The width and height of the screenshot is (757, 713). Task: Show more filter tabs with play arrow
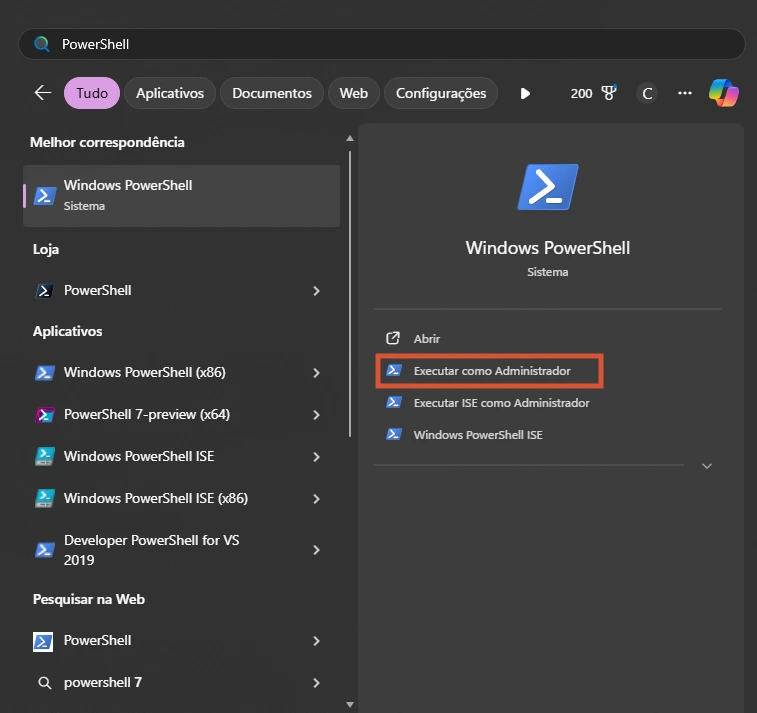[525, 93]
